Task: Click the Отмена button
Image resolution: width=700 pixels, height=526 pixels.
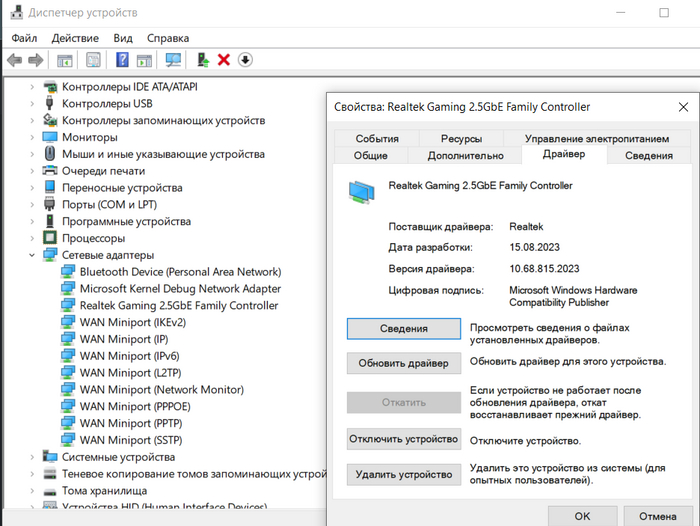Action: tap(658, 516)
